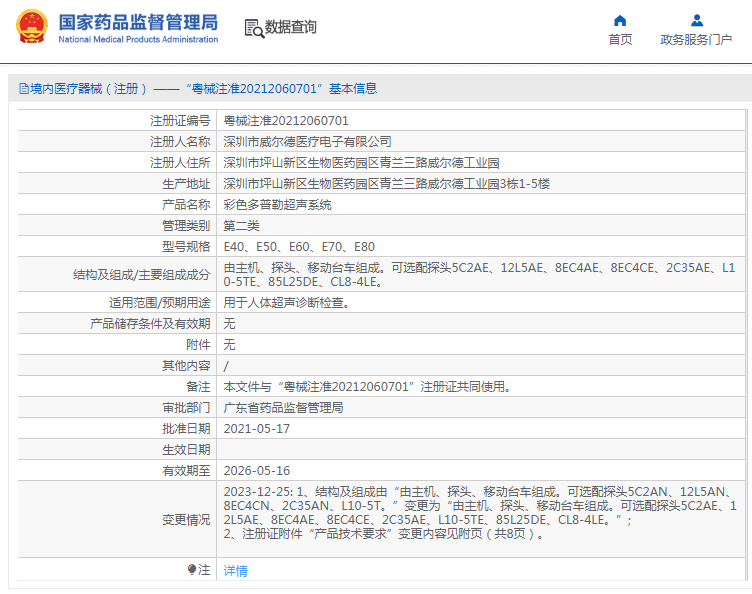Click the 备注 row label
Image resolution: width=752 pixels, height=594 pixels.
pos(198,387)
